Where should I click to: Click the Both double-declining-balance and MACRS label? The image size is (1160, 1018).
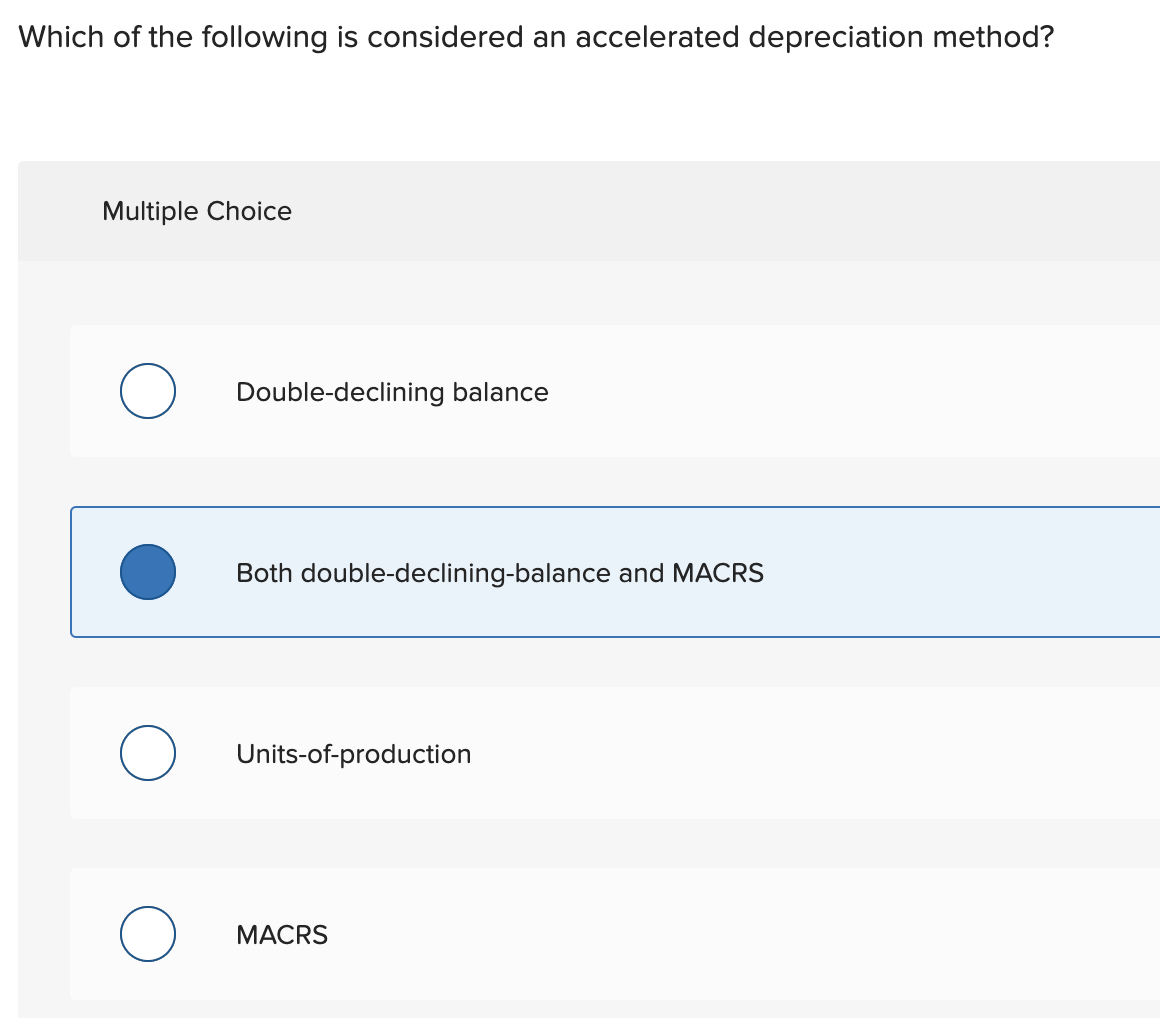[x=499, y=573]
